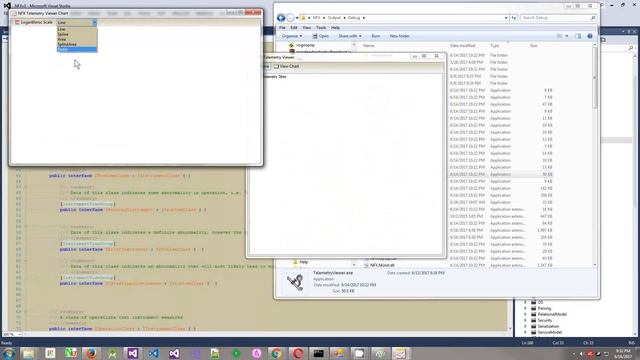Click the NFX segment in address bar
Screen dimensions: 640x360
316,18
